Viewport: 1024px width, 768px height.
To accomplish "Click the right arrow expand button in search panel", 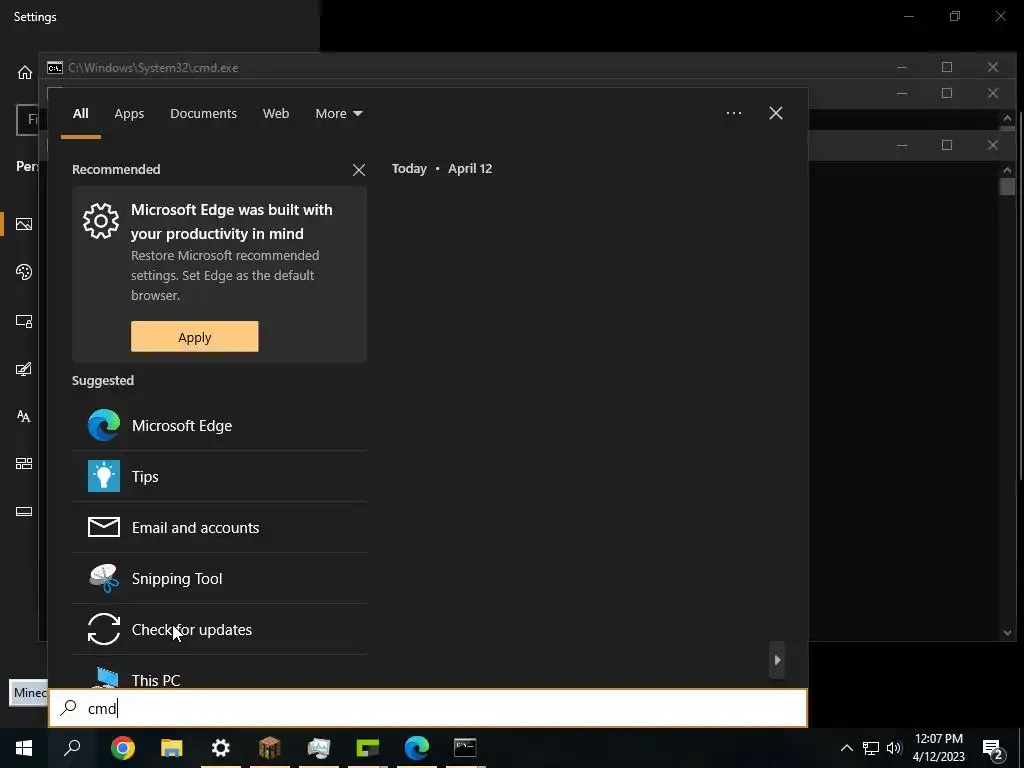I will [x=777, y=660].
